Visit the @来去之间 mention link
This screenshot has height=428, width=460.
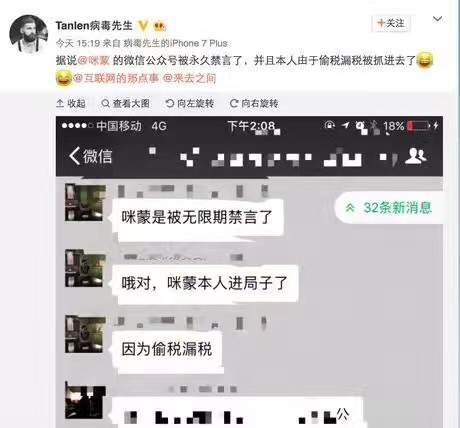[x=189, y=78]
